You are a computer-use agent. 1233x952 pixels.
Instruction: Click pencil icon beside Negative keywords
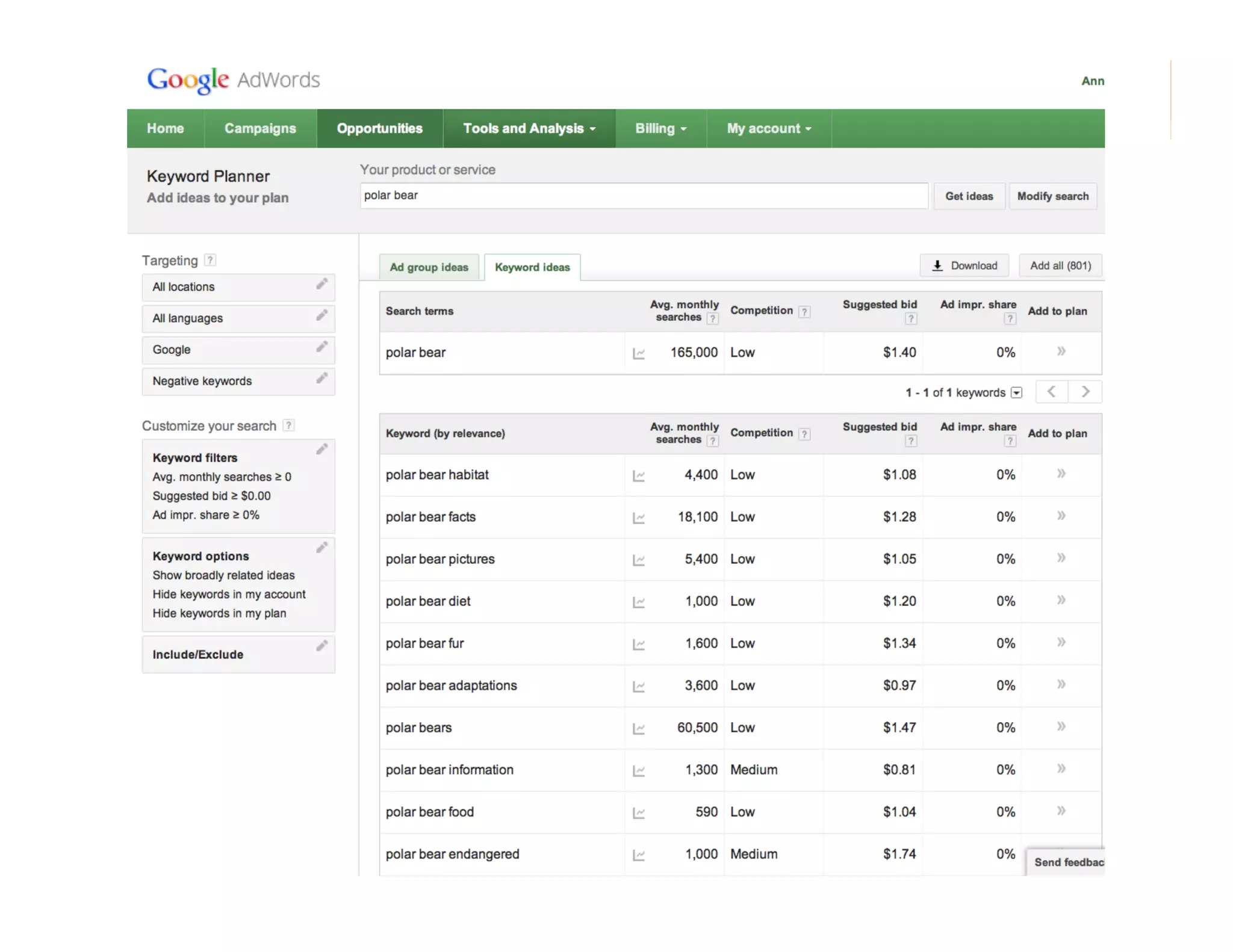tap(321, 378)
